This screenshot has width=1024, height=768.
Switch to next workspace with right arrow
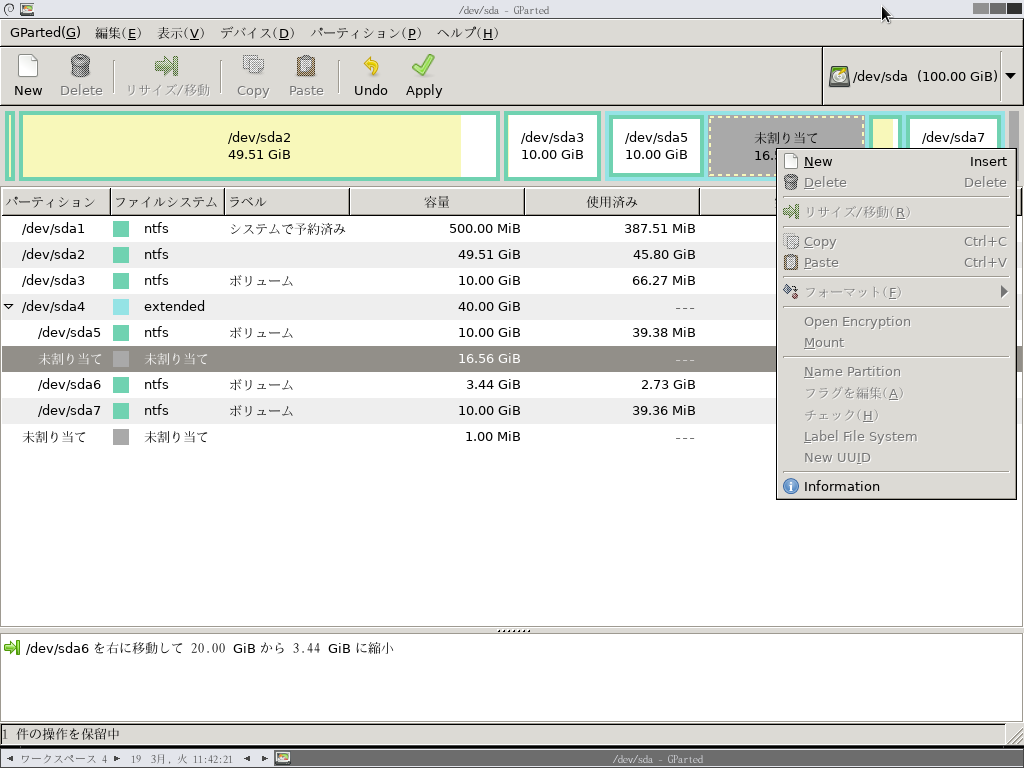pyautogui.click(x=117, y=759)
